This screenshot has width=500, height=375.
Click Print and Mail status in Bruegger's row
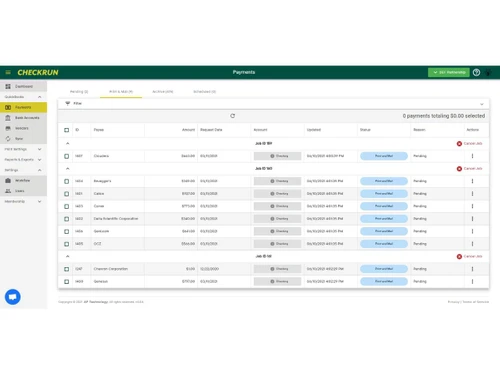[384, 181]
